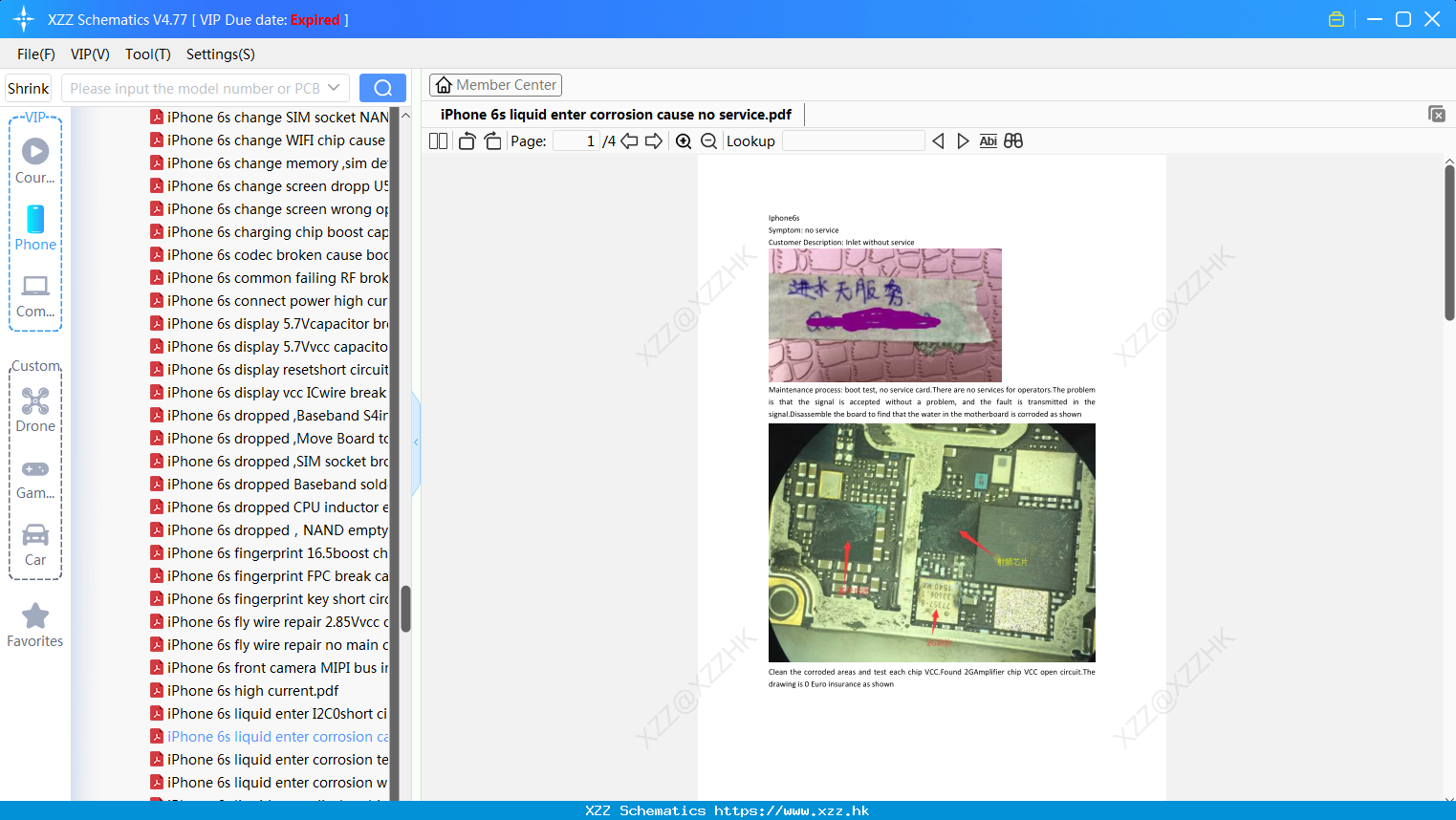Click the blue search button
1456x820 pixels.
click(x=382, y=88)
